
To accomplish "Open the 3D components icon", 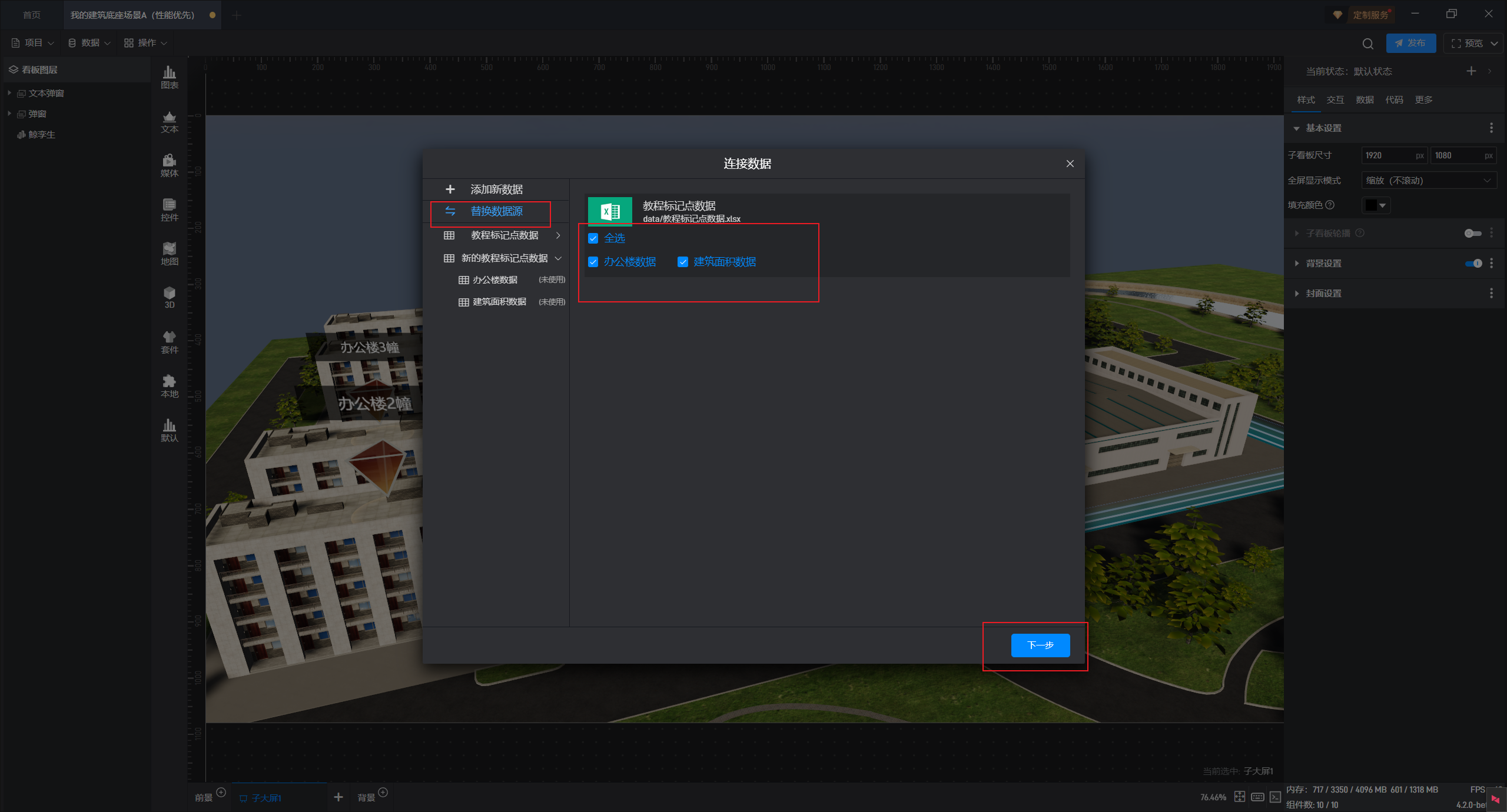I will point(170,297).
